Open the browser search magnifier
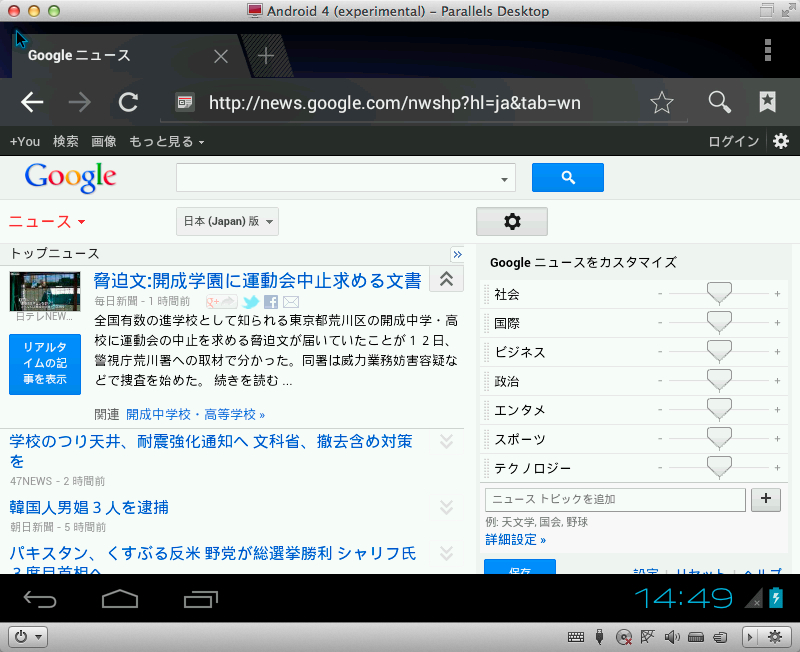Image resolution: width=800 pixels, height=652 pixels. pyautogui.click(x=719, y=103)
